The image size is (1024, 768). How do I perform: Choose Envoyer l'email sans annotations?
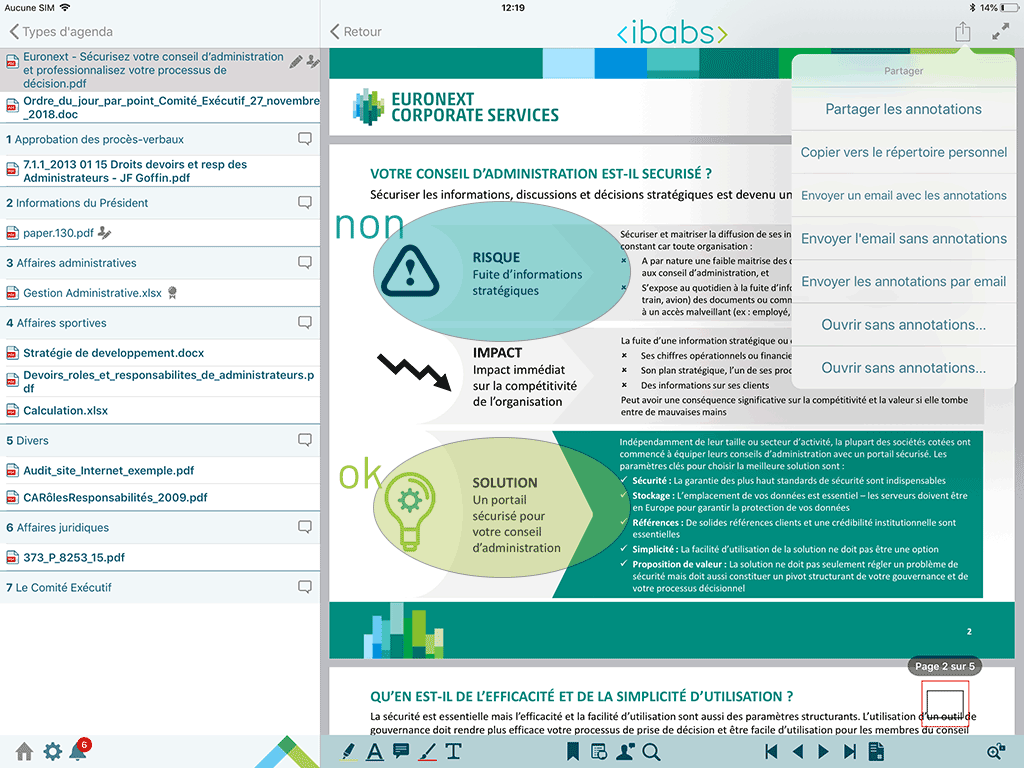[903, 238]
